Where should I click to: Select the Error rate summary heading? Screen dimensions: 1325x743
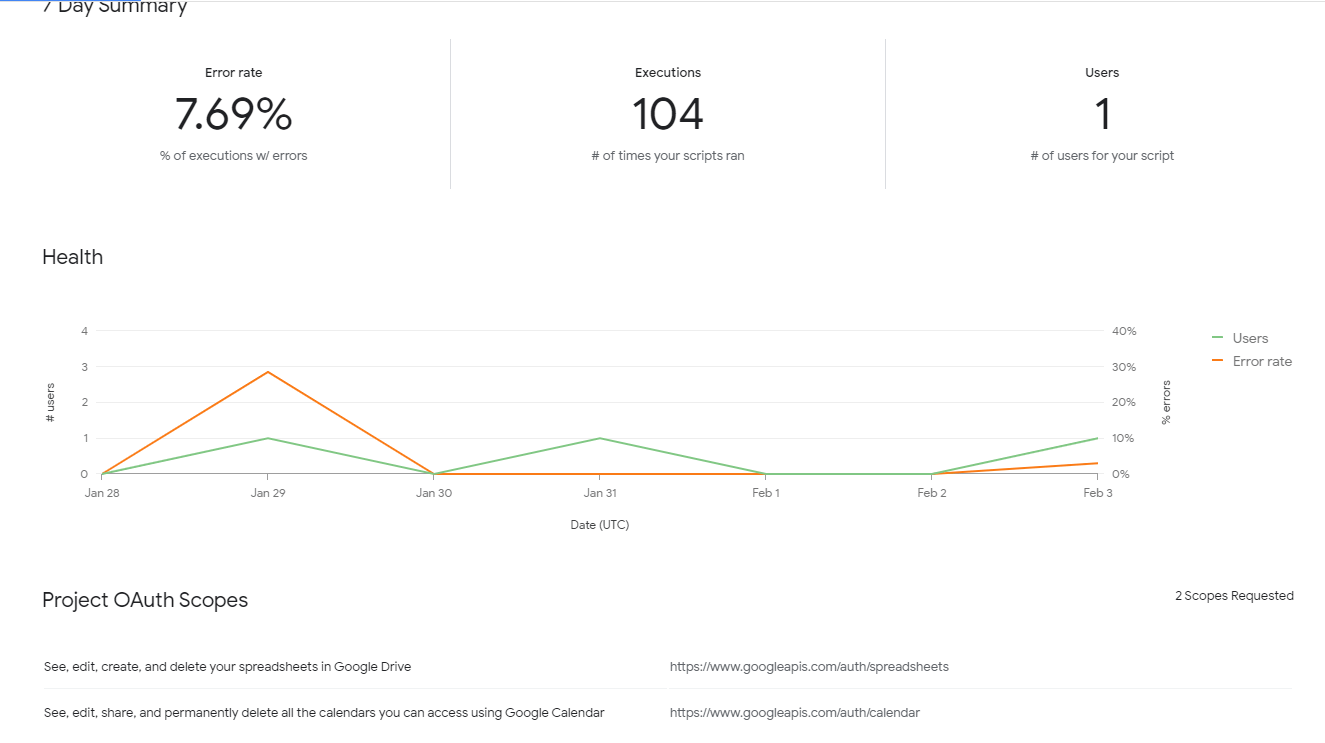(x=233, y=73)
